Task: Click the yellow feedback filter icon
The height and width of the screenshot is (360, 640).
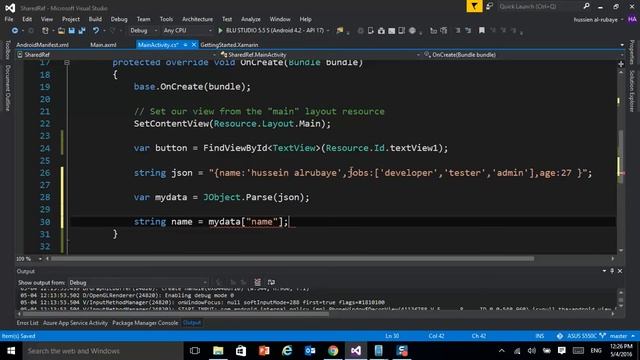Action: [x=474, y=6]
